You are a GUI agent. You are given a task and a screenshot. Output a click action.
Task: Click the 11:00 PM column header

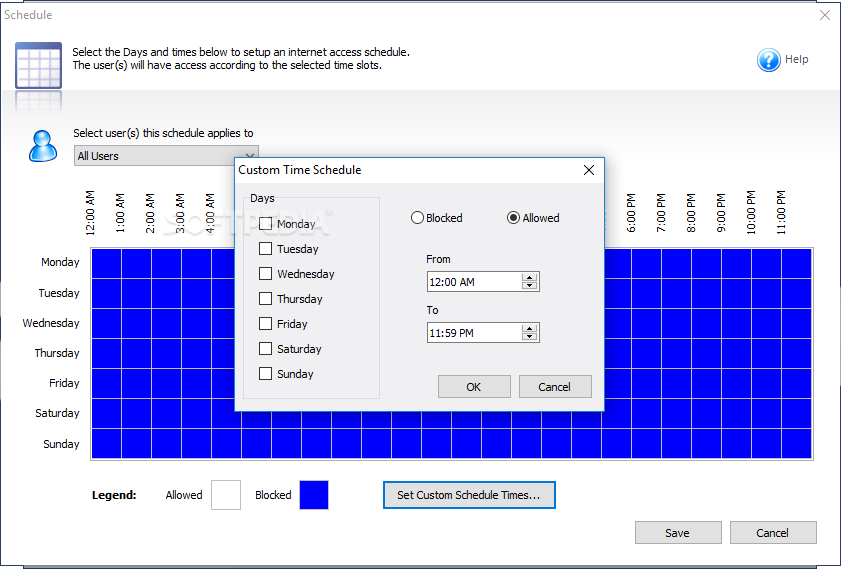pos(781,213)
